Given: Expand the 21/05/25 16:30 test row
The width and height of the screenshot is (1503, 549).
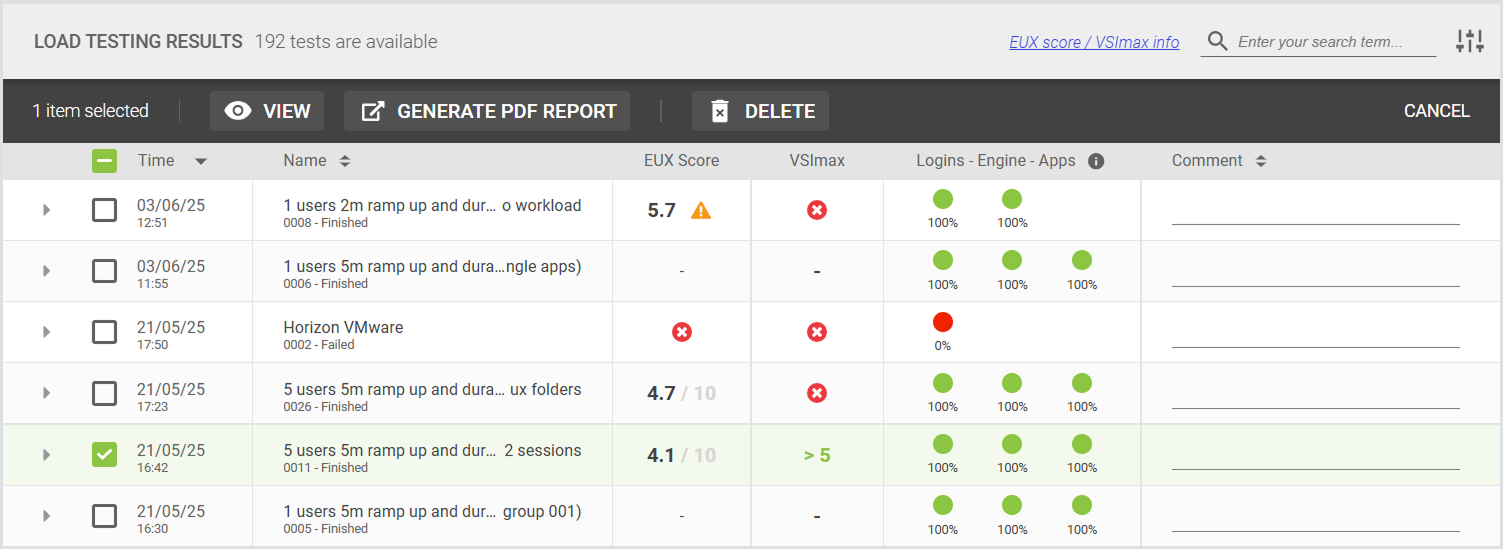Looking at the screenshot, I should [x=46, y=516].
